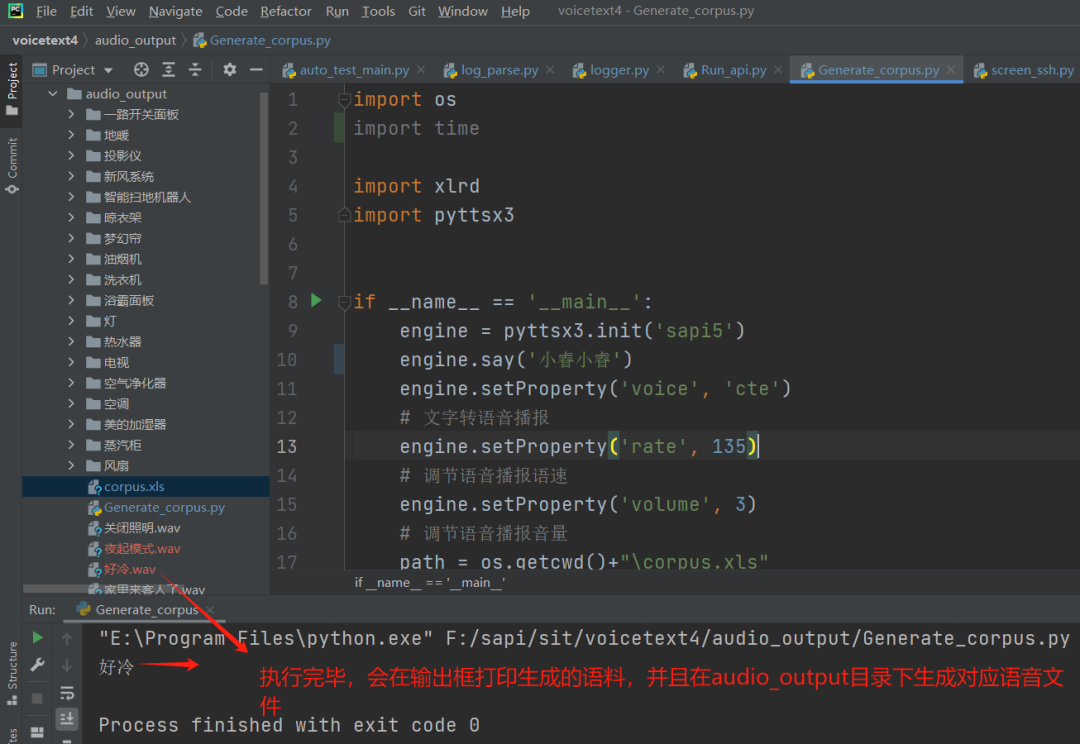Toggle soft-wrap in Run console

pyautogui.click(x=67, y=692)
